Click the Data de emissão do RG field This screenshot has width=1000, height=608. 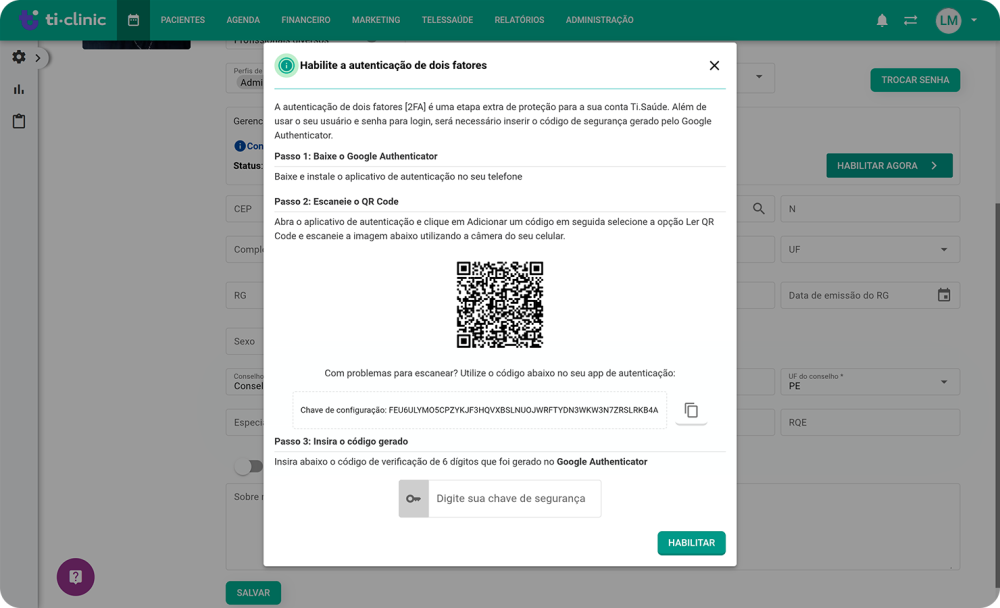[x=870, y=295]
